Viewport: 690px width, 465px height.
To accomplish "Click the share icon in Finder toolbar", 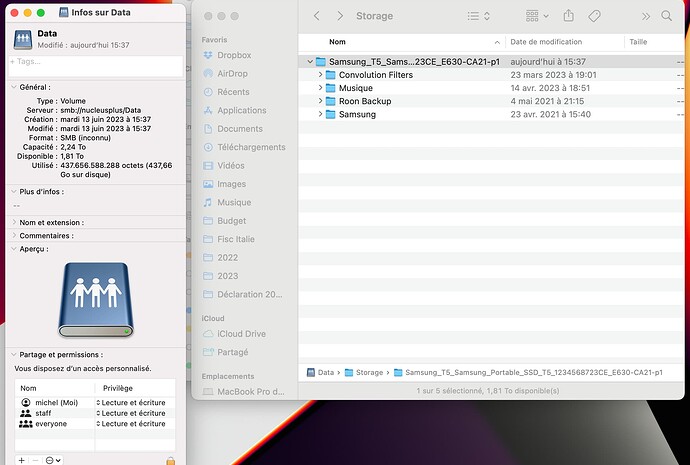I will (x=569, y=16).
